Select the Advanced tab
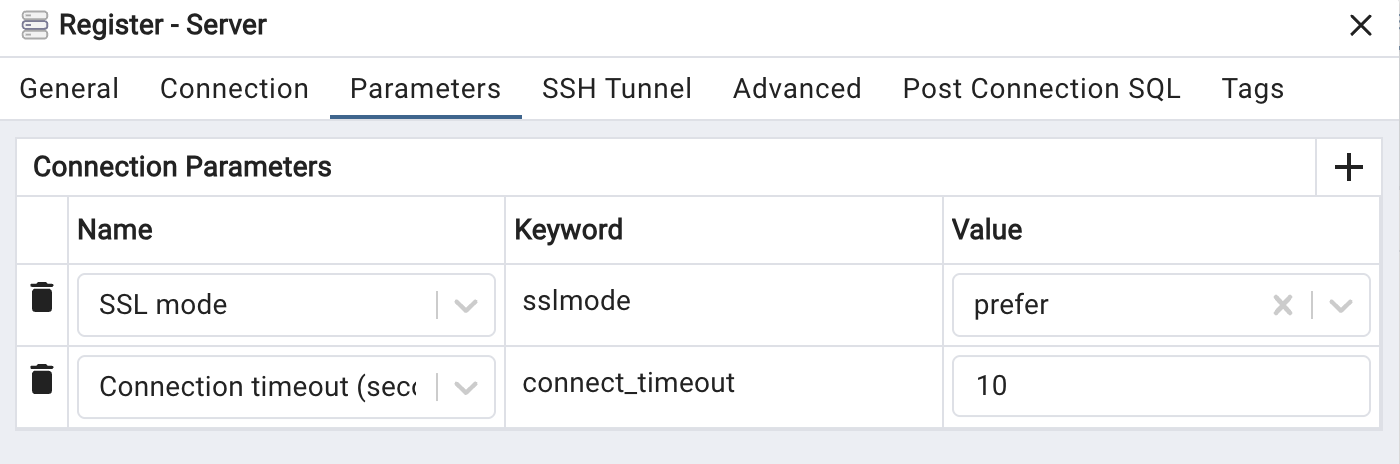The image size is (1400, 464). [797, 89]
